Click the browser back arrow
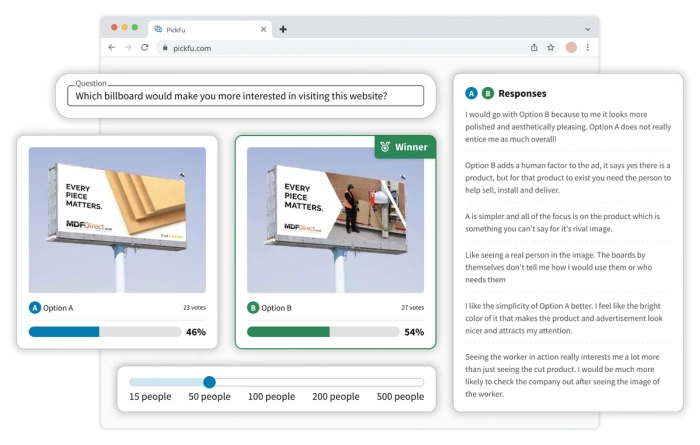This screenshot has height=445, width=700. pyautogui.click(x=112, y=47)
